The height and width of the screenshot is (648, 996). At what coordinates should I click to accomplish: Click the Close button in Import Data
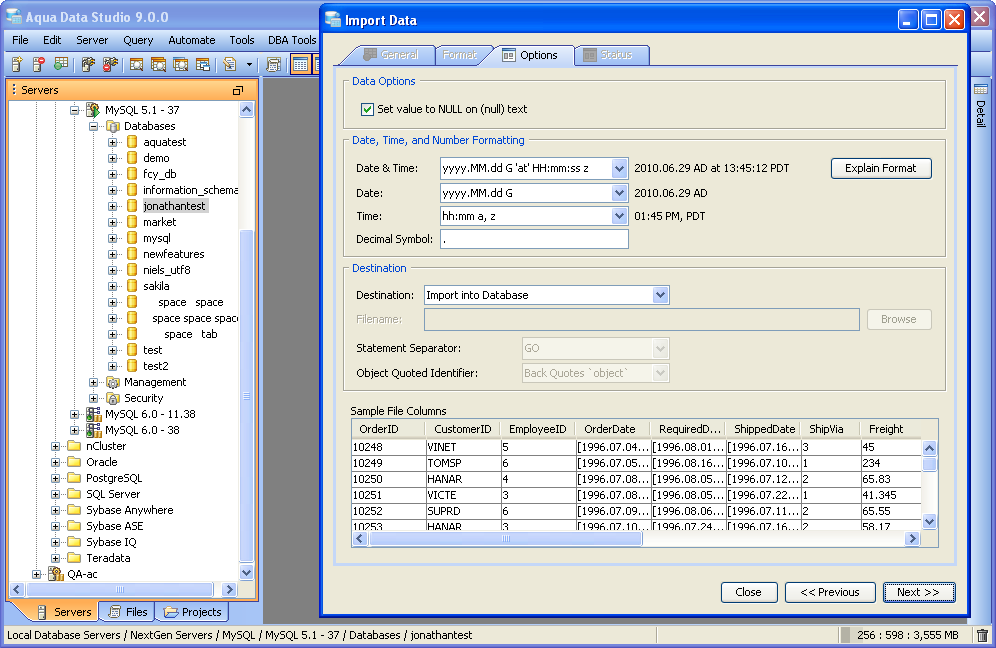pyautogui.click(x=749, y=592)
